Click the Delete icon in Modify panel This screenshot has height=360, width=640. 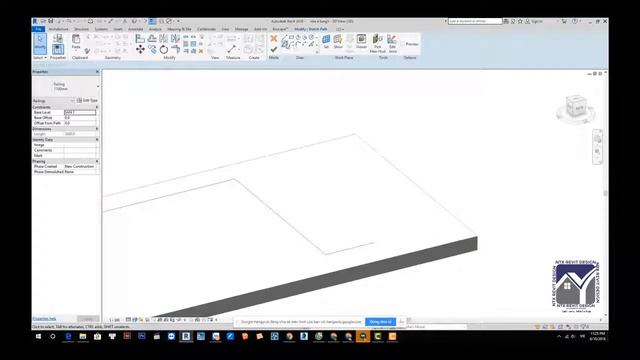pos(201,51)
